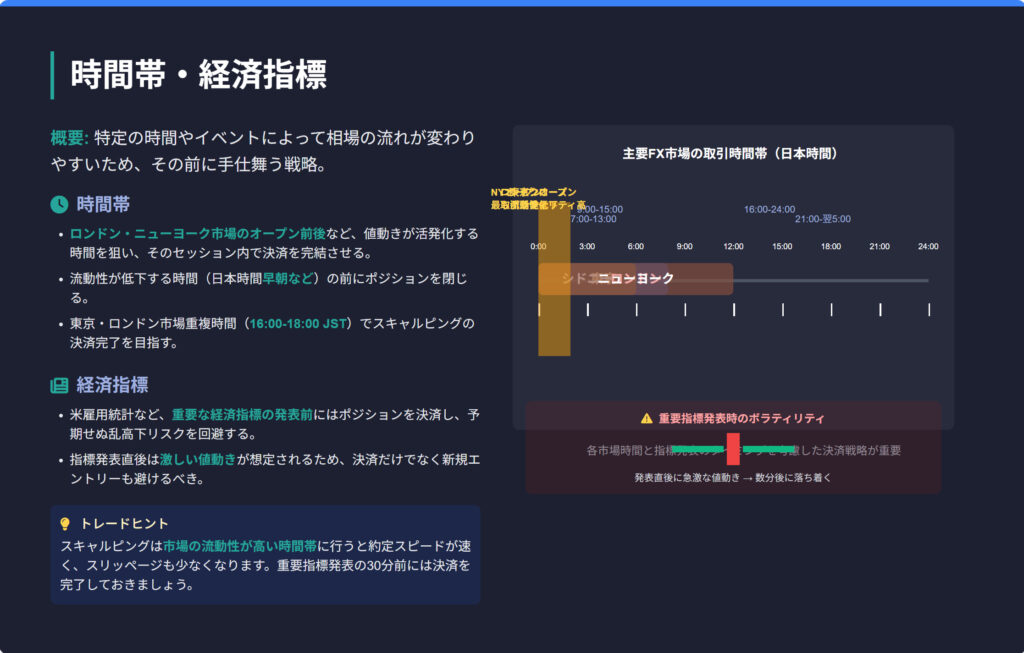
Task: Select the 16:00-24:00 session time label
Action: click(769, 209)
